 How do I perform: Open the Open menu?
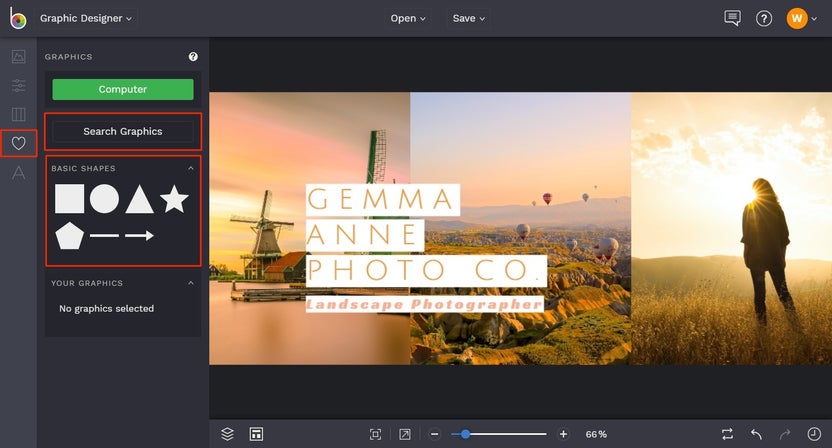[408, 18]
